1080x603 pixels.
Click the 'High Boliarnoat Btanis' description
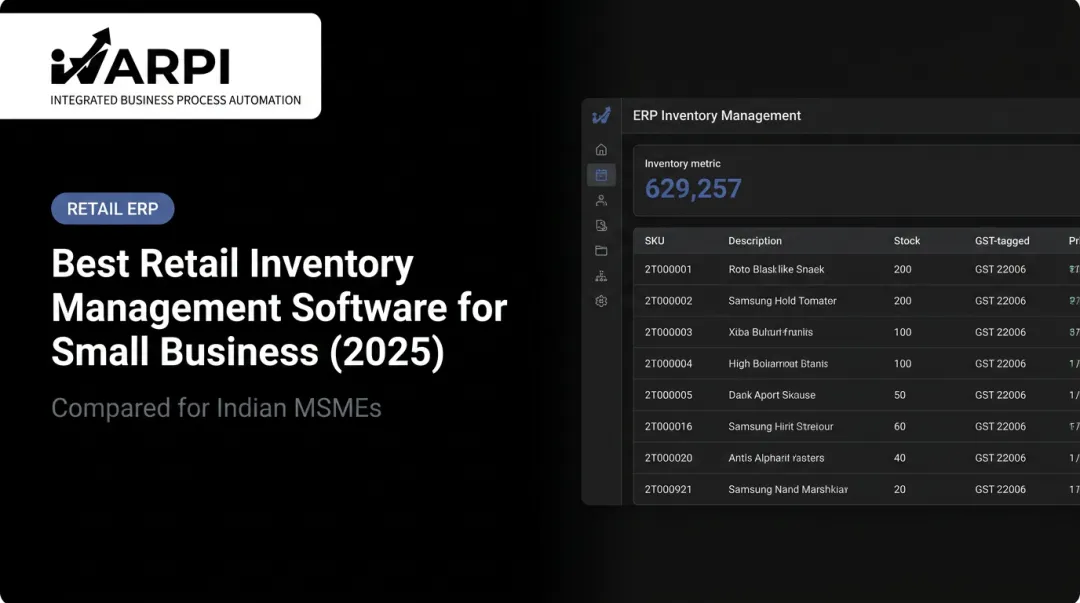(x=778, y=364)
